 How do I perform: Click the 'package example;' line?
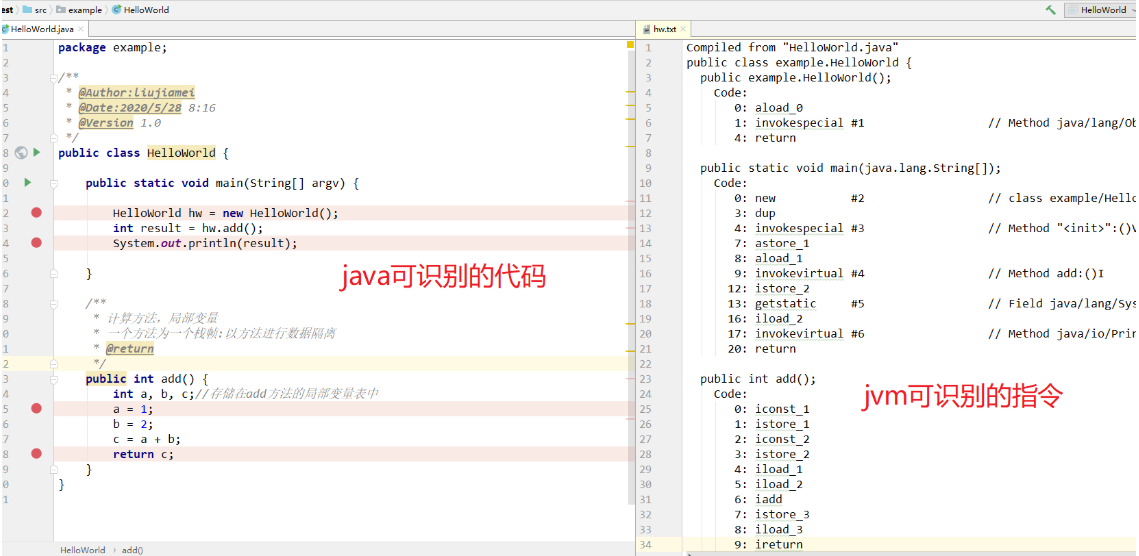(x=113, y=47)
